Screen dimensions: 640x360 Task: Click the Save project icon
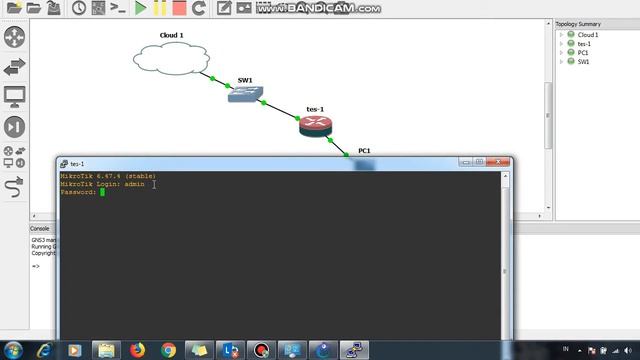pyautogui.click(x=53, y=7)
